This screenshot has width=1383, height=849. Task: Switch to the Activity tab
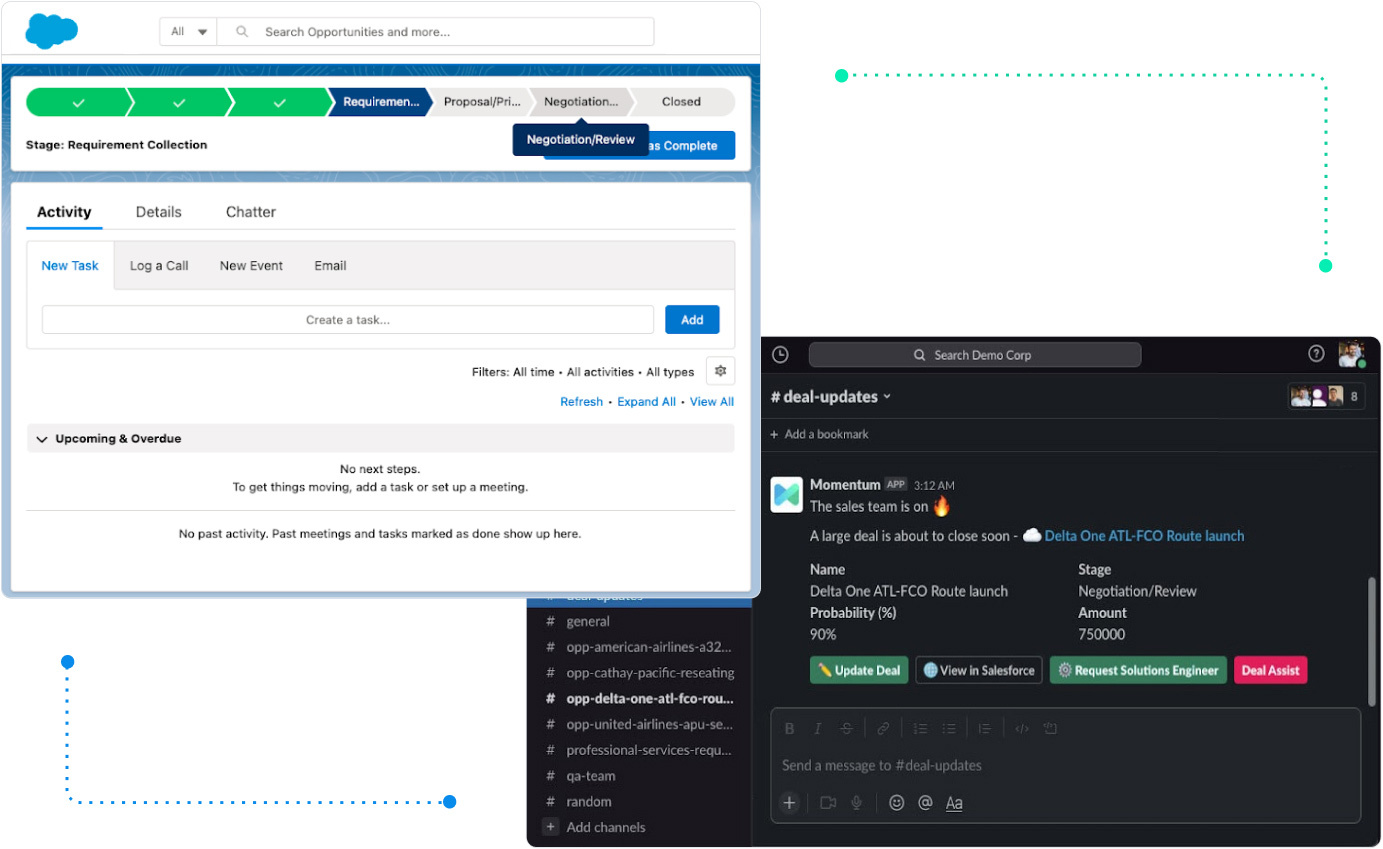tap(64, 212)
